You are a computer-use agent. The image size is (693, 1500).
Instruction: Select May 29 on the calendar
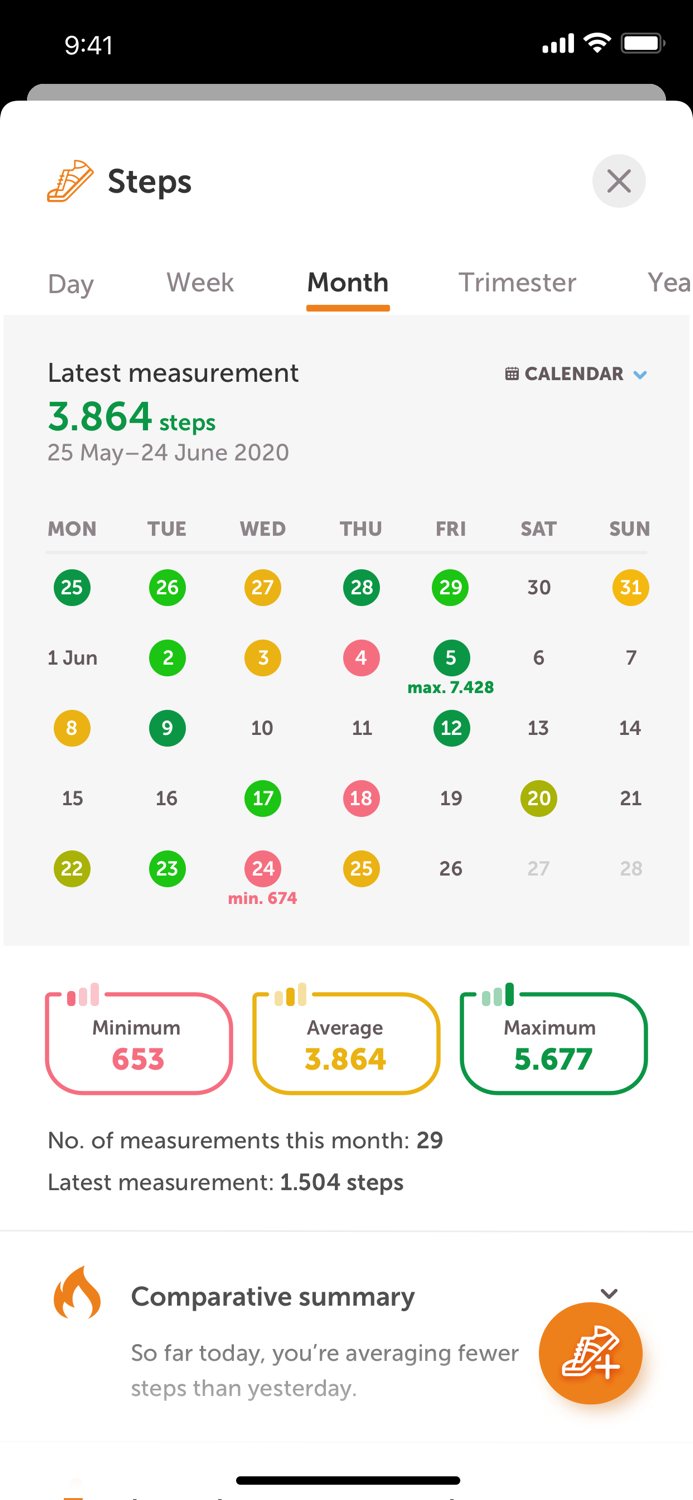450,588
